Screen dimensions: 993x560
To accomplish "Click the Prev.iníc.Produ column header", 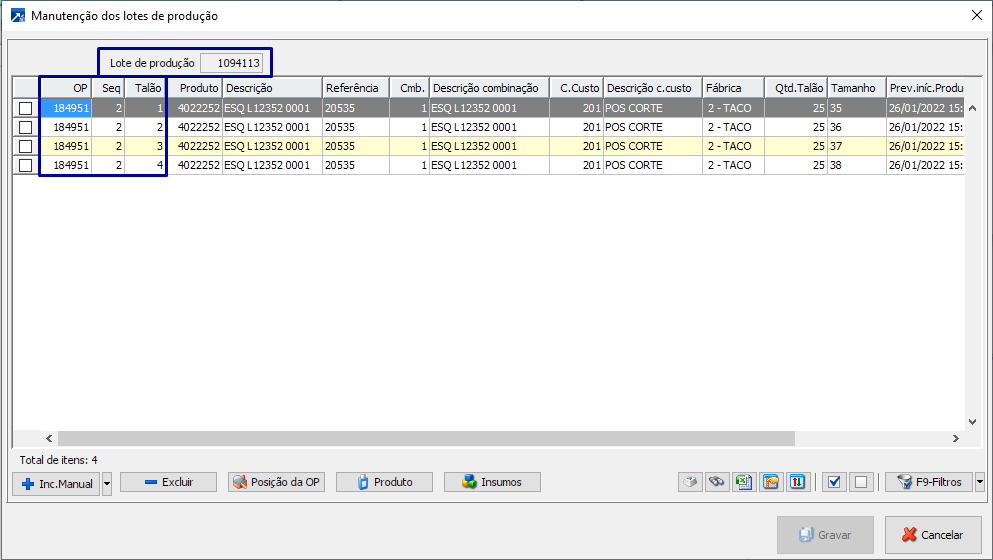I will pos(925,88).
